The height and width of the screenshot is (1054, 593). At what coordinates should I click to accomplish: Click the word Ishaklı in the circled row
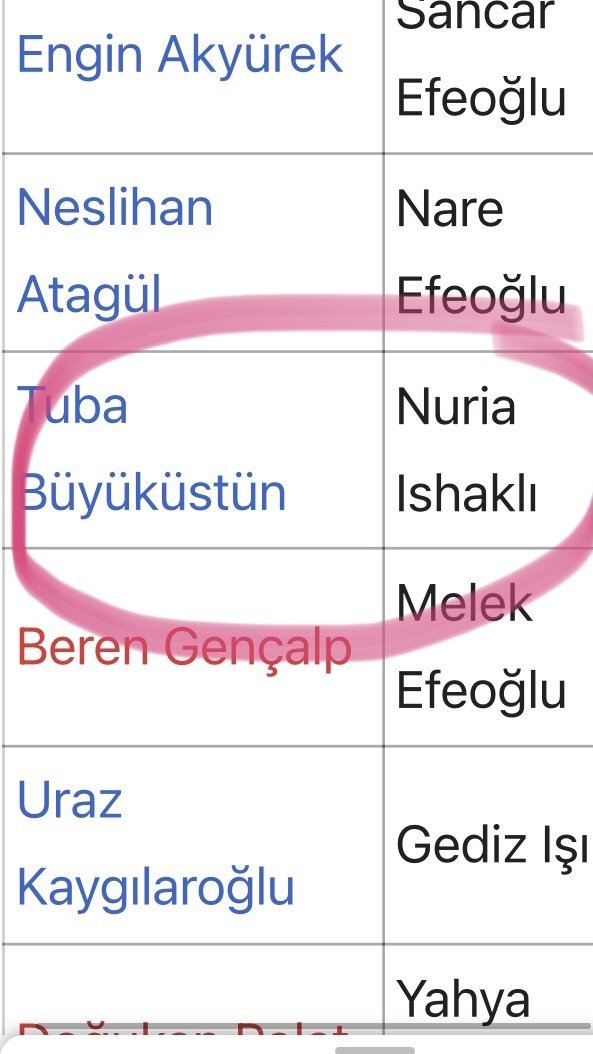point(466,493)
